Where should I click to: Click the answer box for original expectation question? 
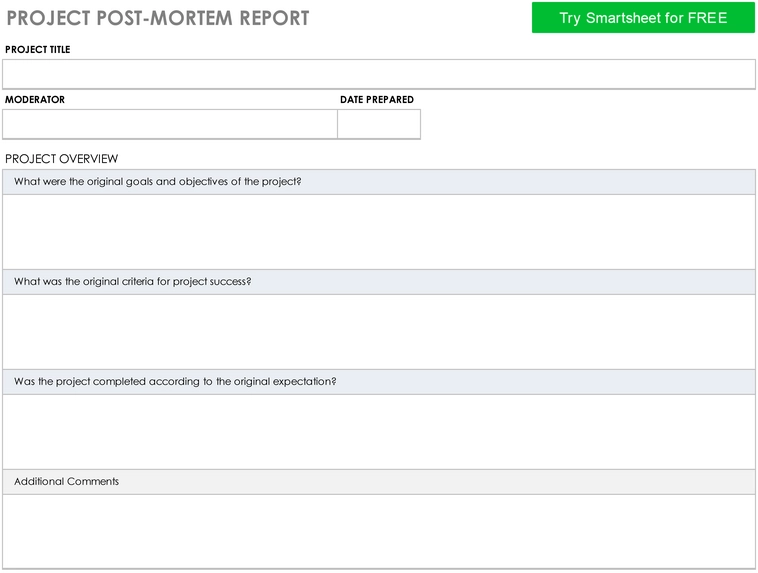tap(379, 432)
